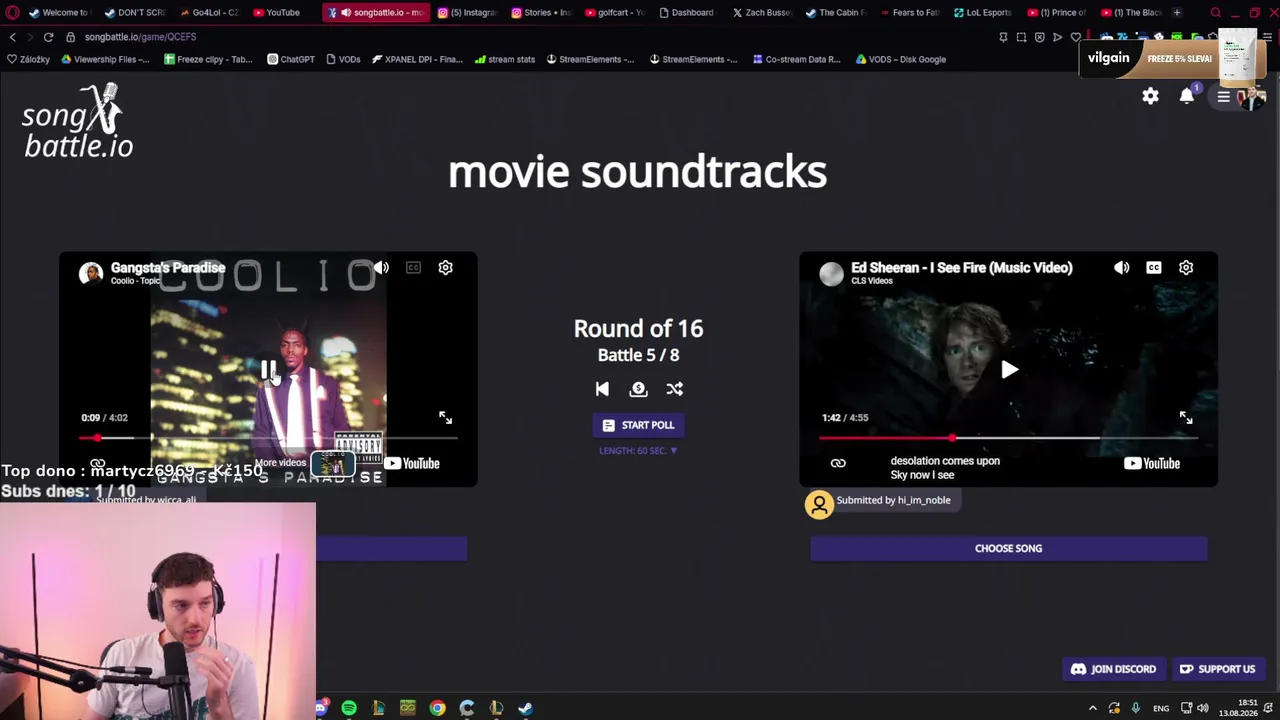Screen dimensions: 1280x720
Task: Click the Ed Sheeran video title
Action: (961, 268)
